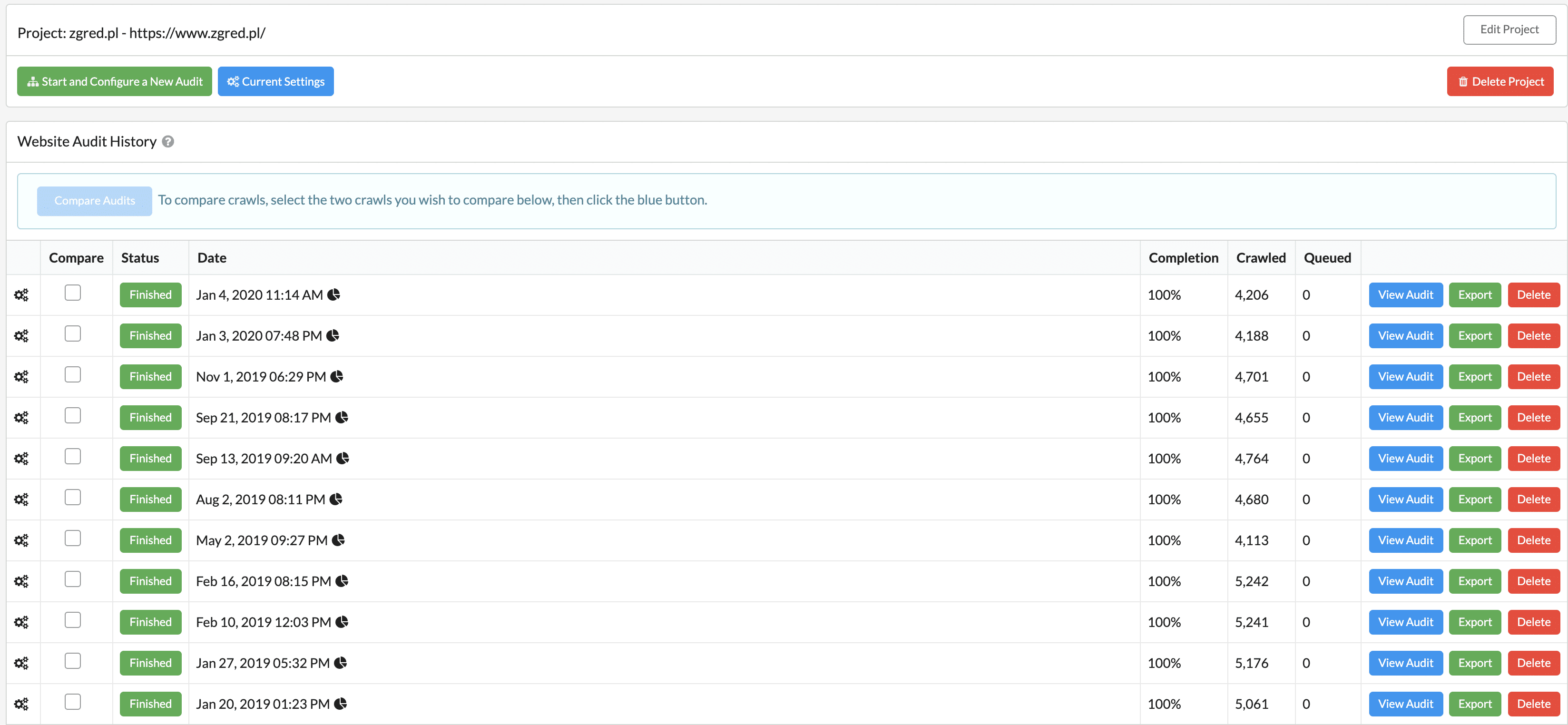Check compare box for Jan 4, 2020 audit

tap(72, 293)
